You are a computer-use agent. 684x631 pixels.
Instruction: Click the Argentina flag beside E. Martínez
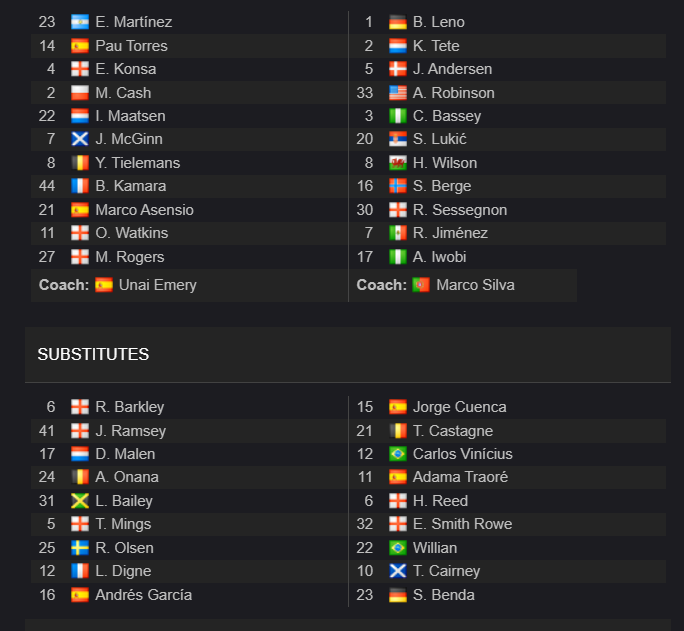click(x=80, y=22)
